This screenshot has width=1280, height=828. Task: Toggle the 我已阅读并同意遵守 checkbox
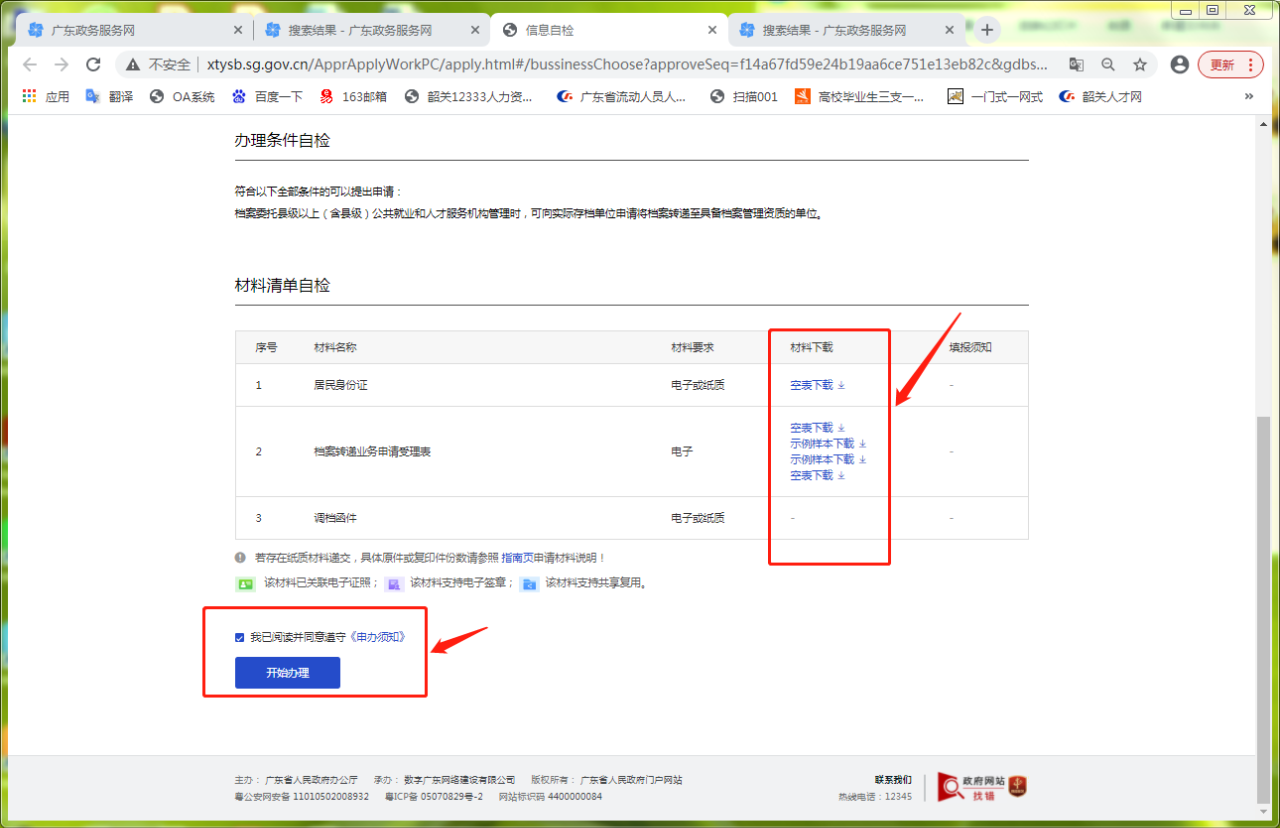[240, 637]
